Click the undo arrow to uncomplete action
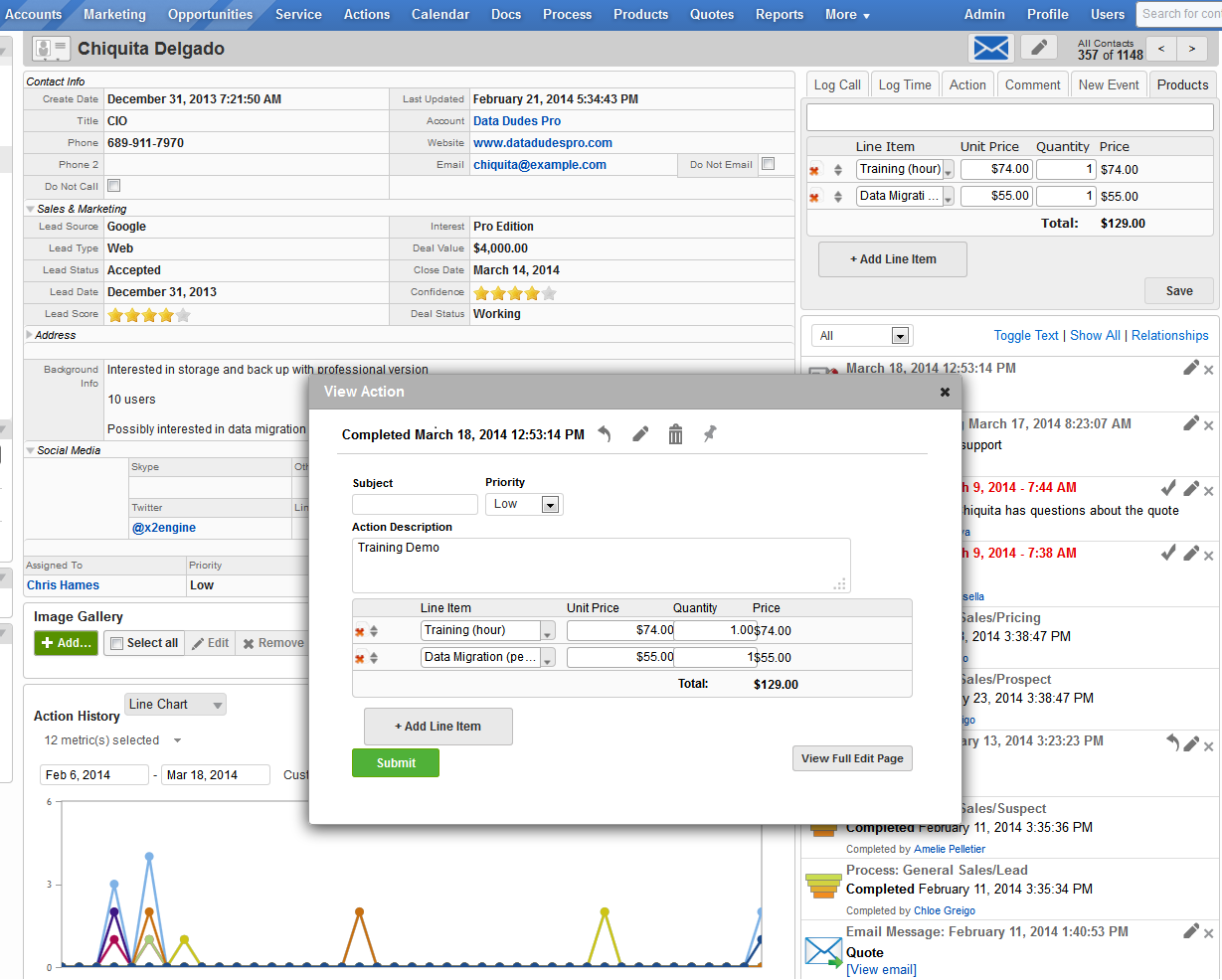 coord(605,434)
